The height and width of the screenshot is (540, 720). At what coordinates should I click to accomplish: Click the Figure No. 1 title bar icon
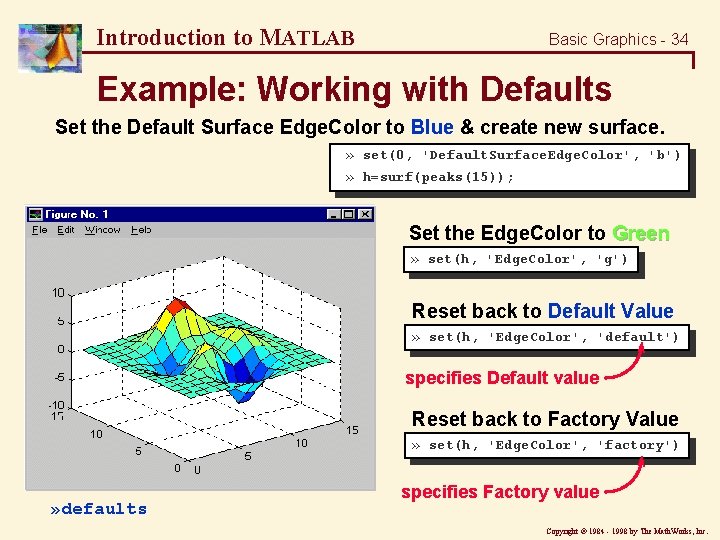pos(35,214)
